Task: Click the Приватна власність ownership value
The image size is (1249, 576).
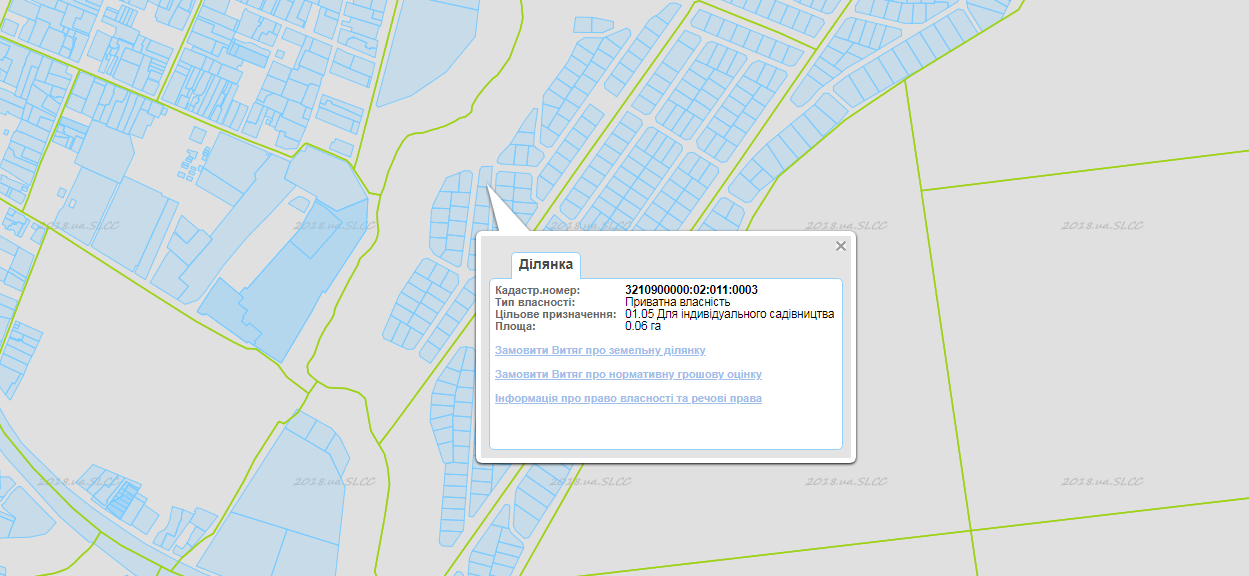Action: [677, 302]
